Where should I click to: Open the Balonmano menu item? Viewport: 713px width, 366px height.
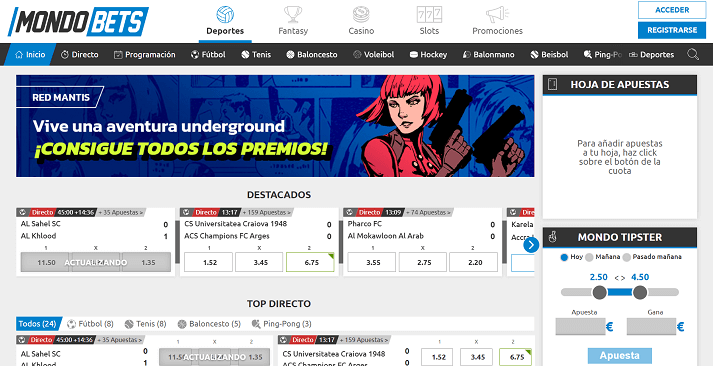coord(488,55)
